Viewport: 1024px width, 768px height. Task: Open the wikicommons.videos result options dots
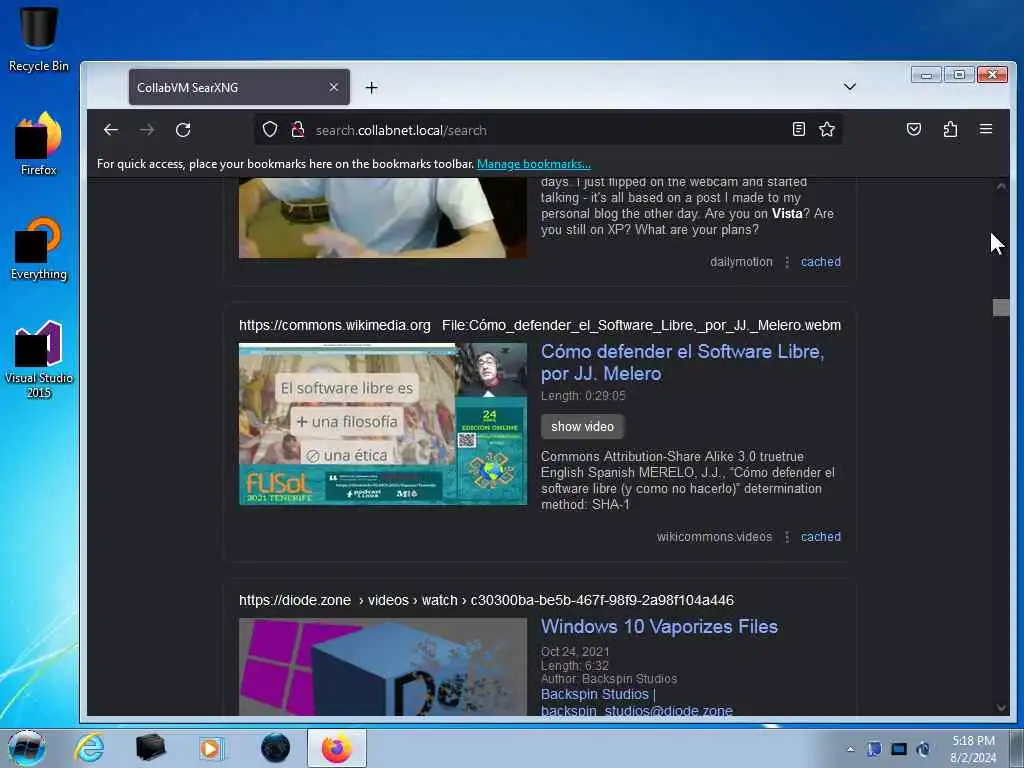[787, 537]
